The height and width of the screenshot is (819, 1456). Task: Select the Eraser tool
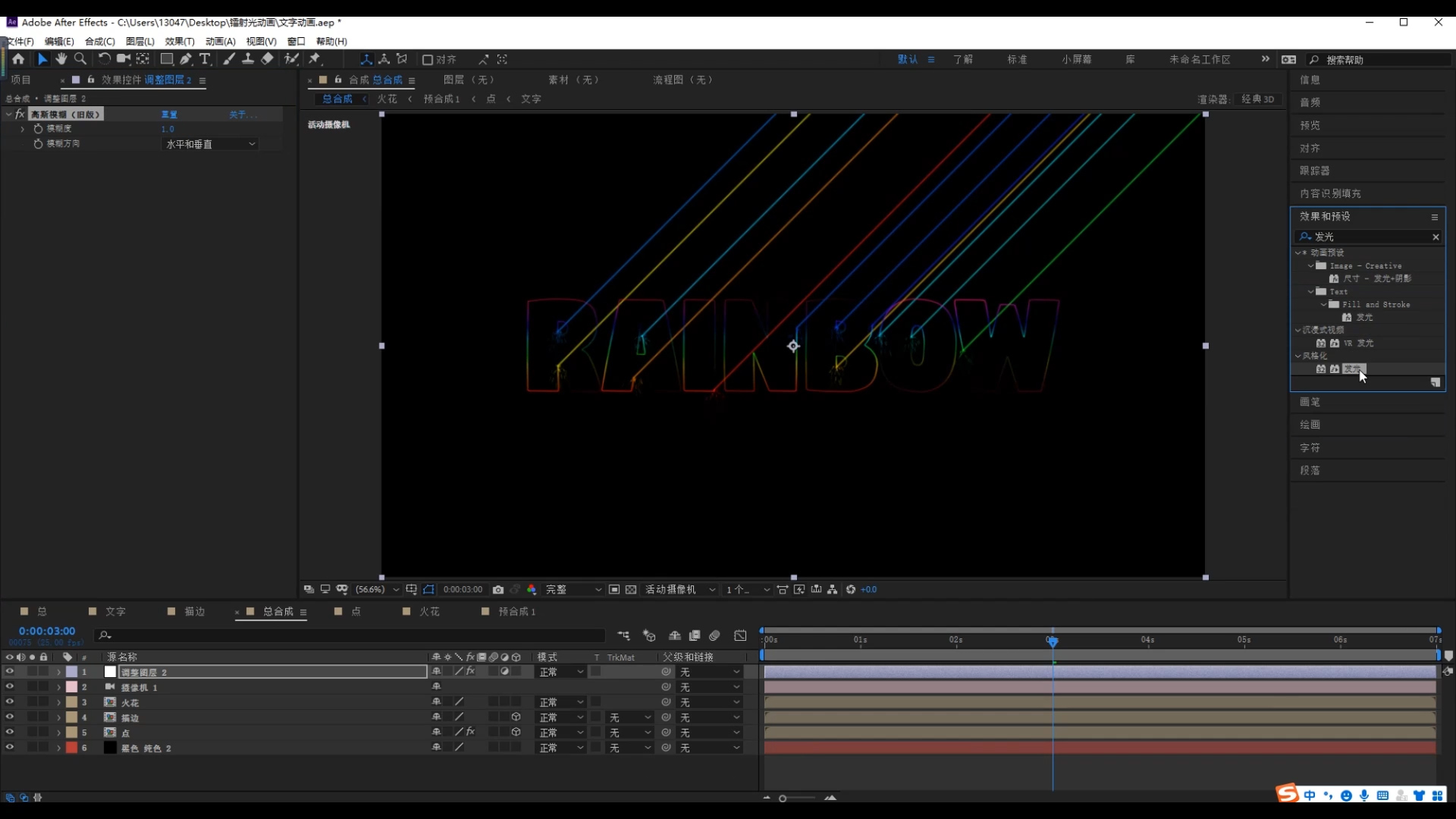pos(268,59)
